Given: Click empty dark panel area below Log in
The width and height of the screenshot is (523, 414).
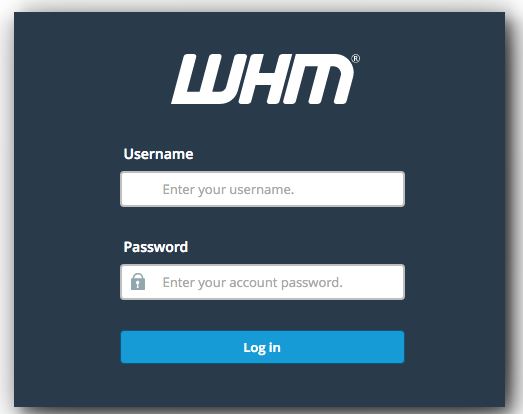Looking at the screenshot, I should (x=263, y=385).
